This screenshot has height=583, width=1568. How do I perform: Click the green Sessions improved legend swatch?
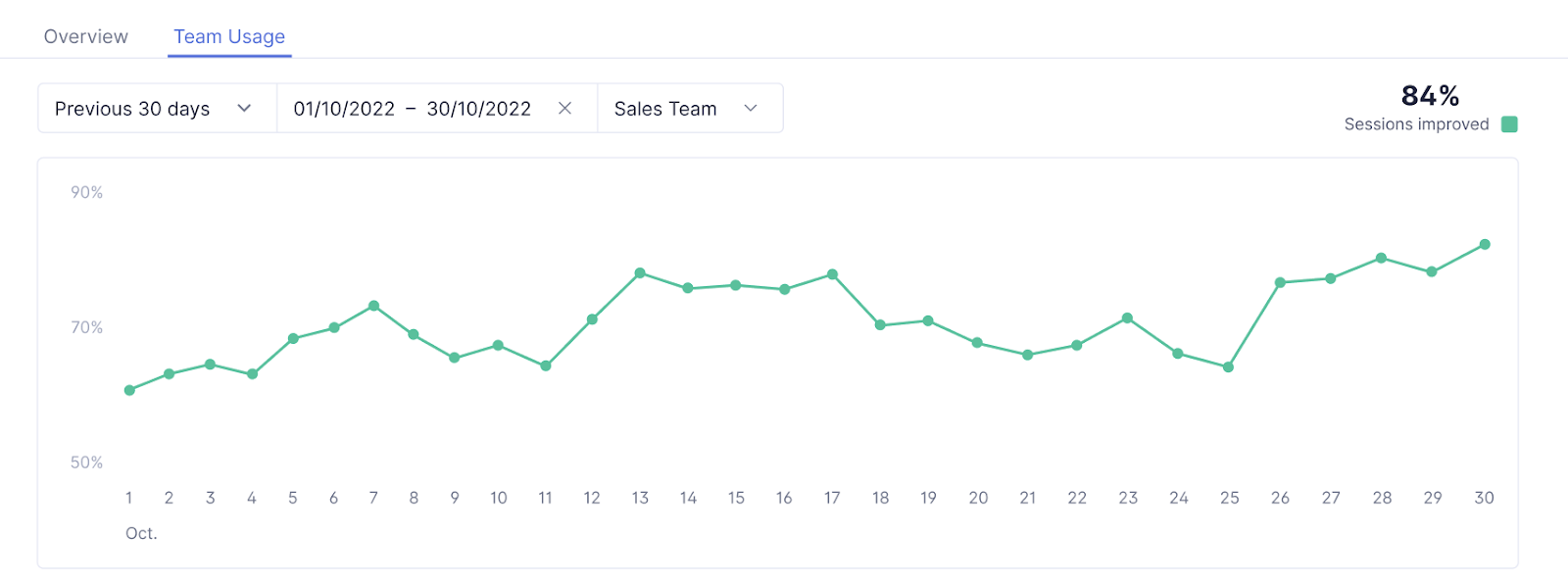(x=1509, y=124)
